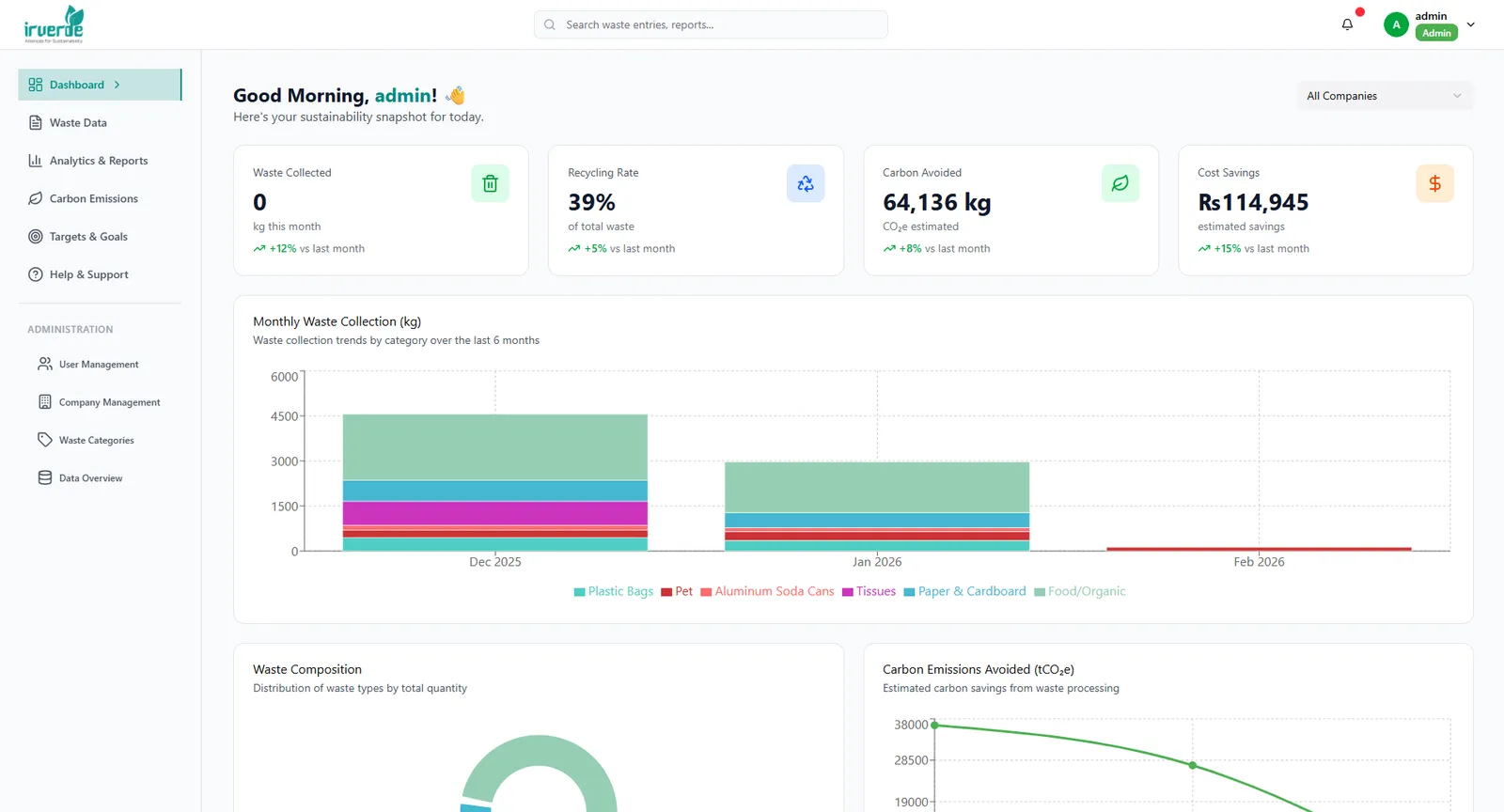
Task: Toggle Tissues legend swatch
Action: (x=847, y=592)
